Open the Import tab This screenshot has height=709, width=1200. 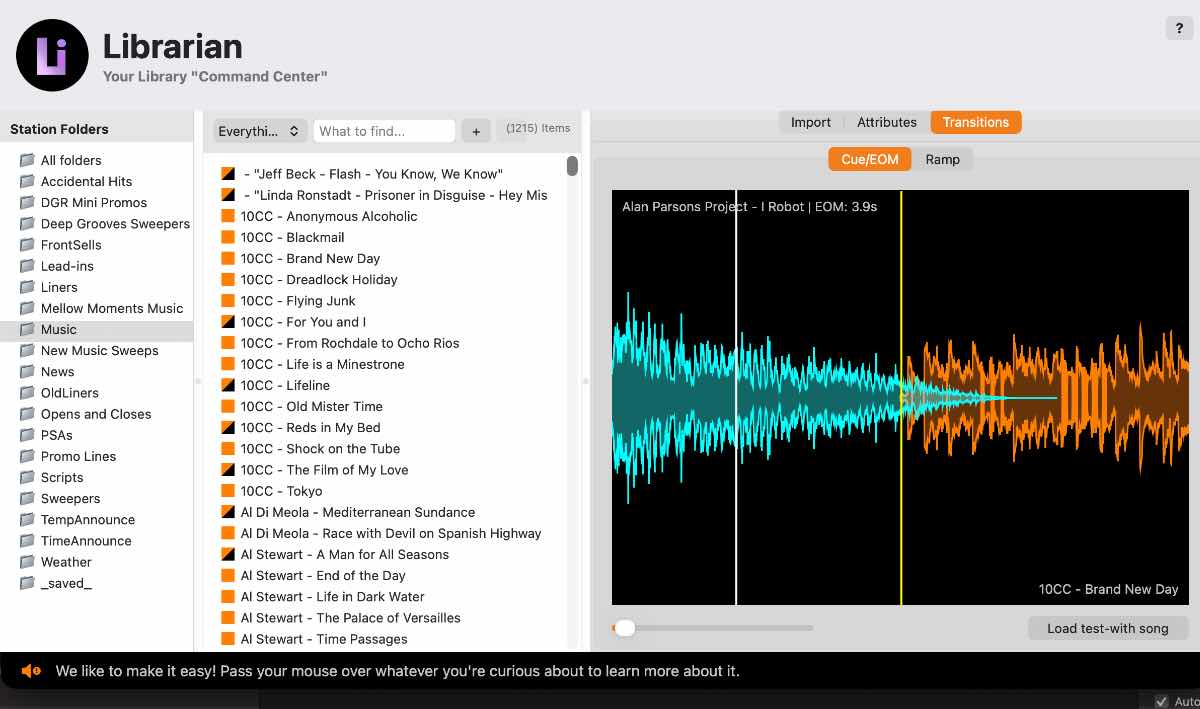[811, 122]
